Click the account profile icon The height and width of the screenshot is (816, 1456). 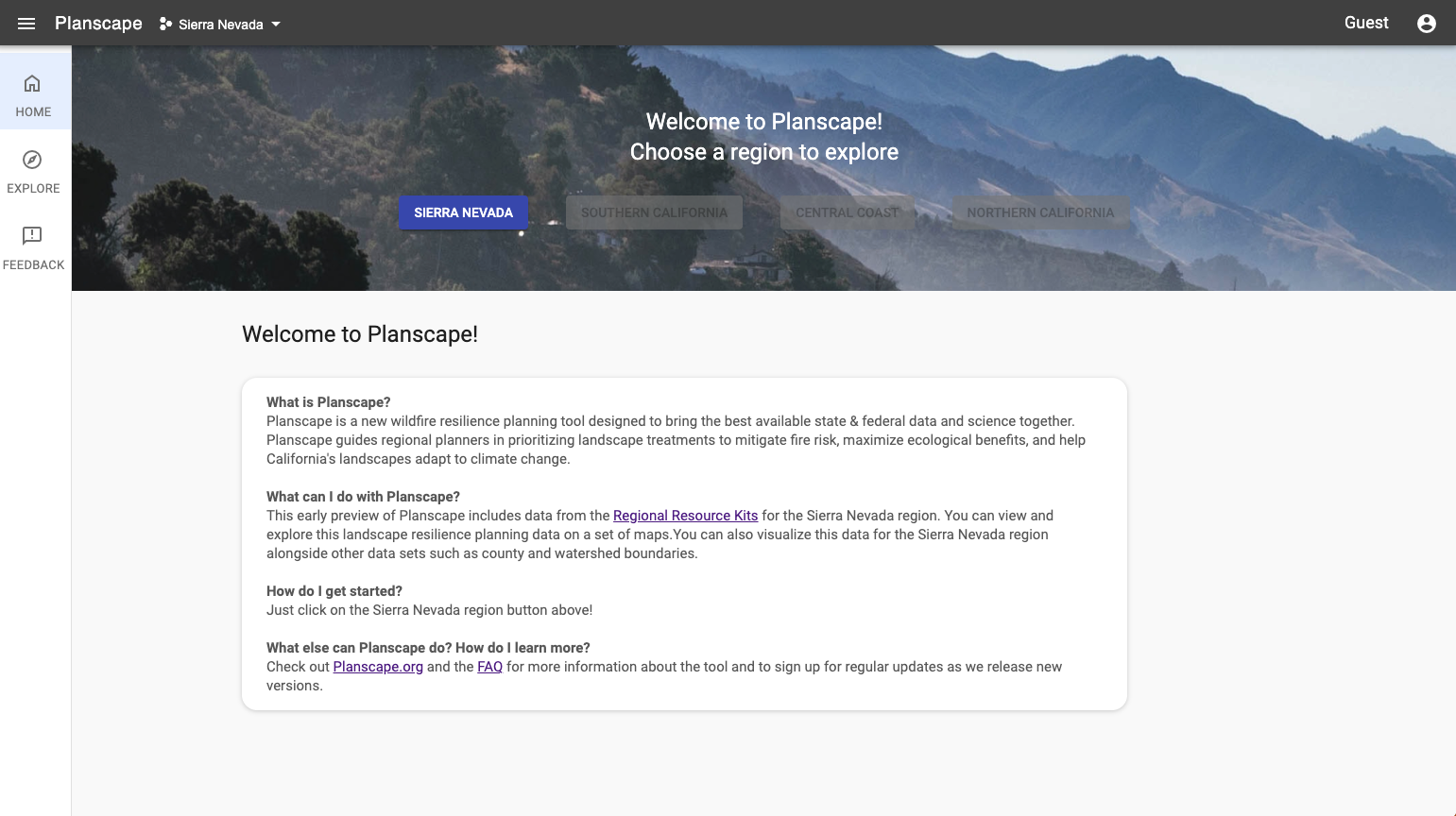[x=1426, y=24]
